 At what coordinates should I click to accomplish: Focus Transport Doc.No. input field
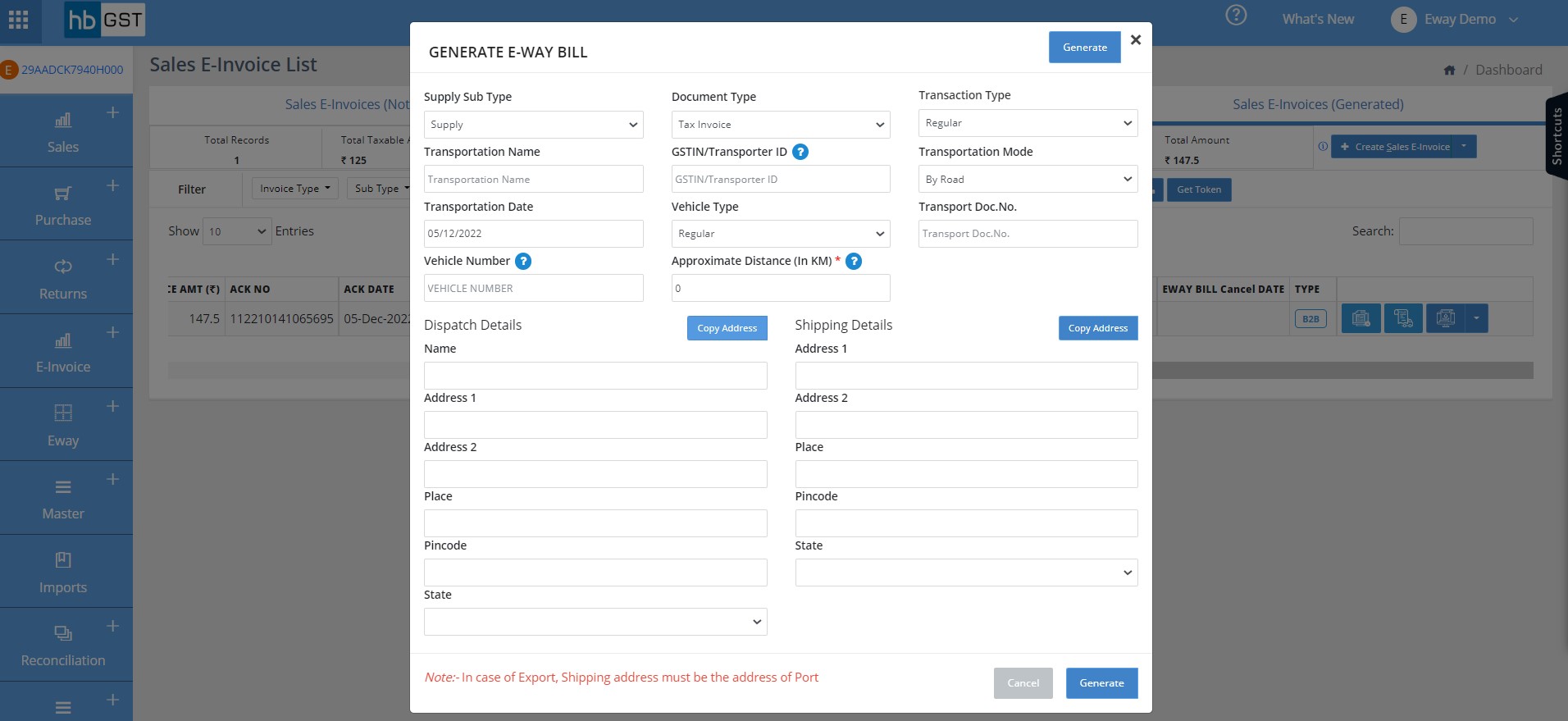[1028, 234]
